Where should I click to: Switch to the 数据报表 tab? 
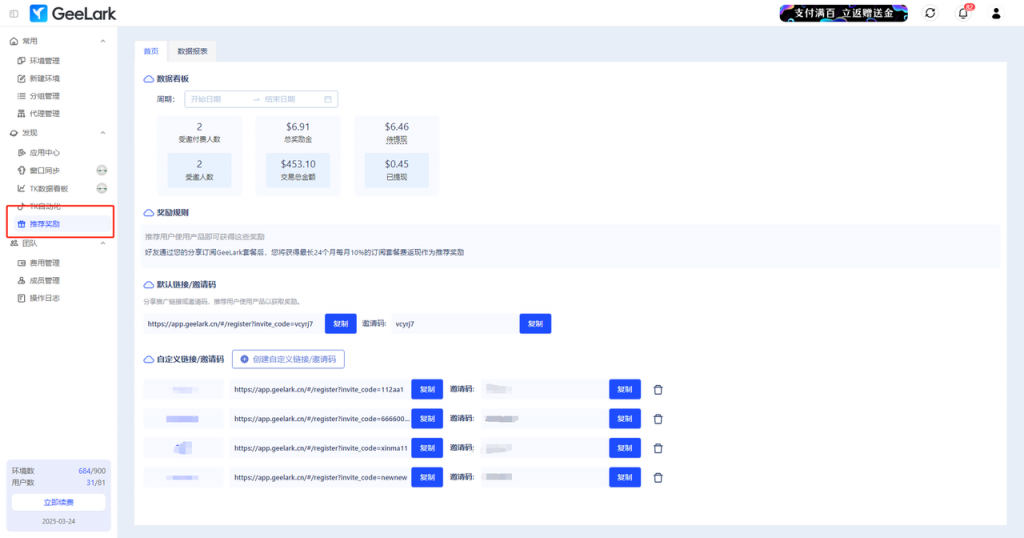[192, 51]
